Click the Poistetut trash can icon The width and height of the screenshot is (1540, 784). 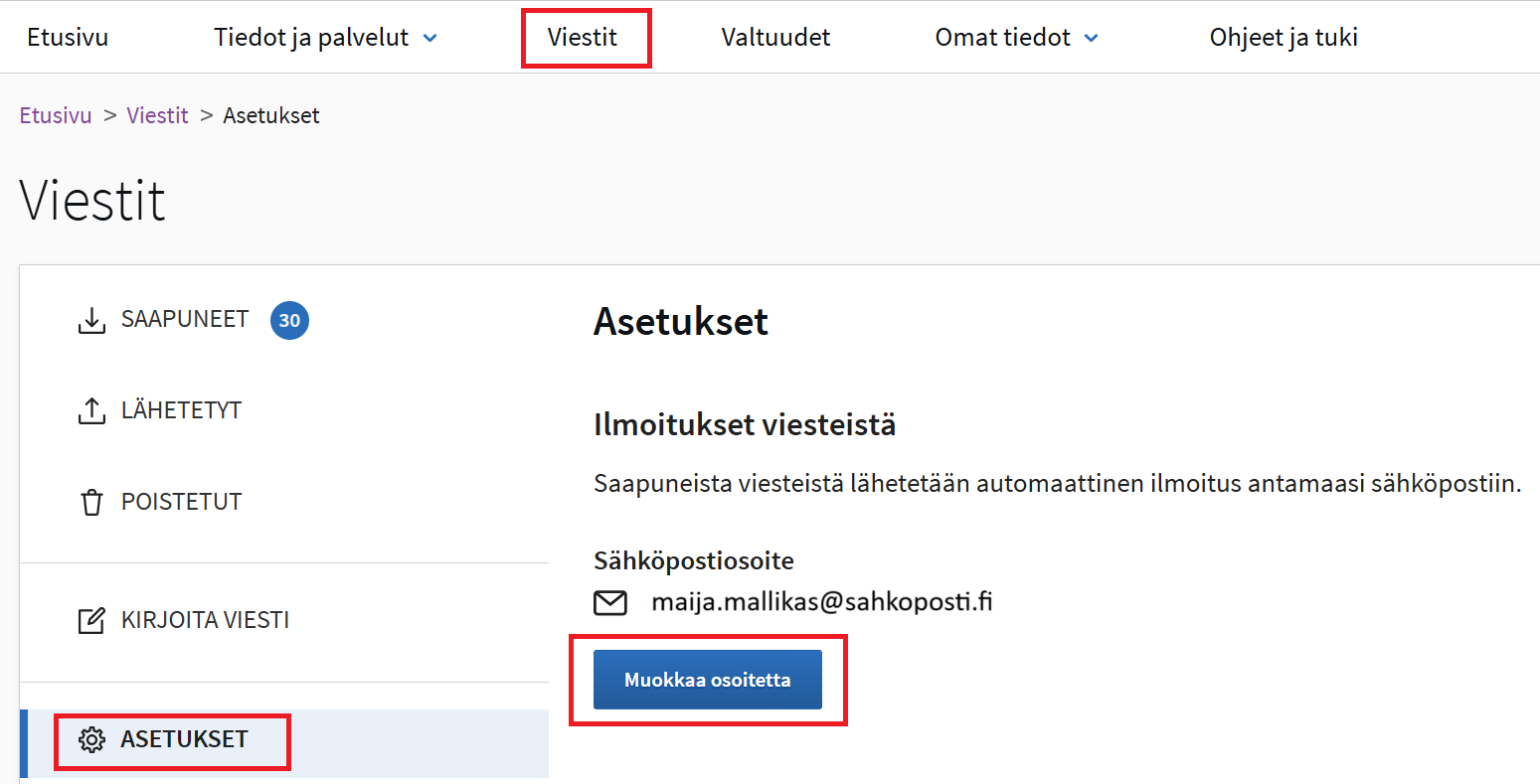(x=91, y=502)
